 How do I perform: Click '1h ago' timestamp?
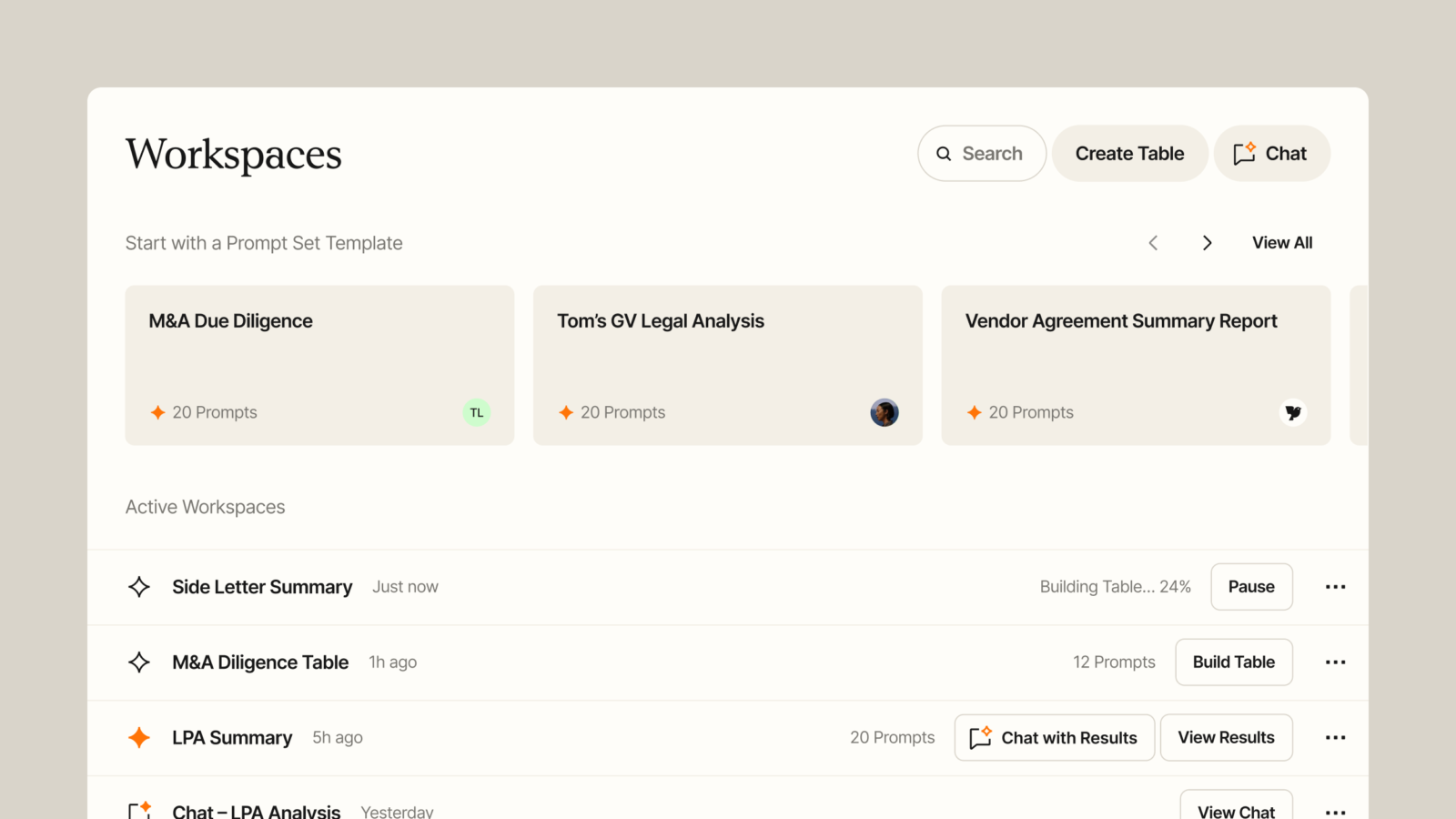tap(393, 662)
